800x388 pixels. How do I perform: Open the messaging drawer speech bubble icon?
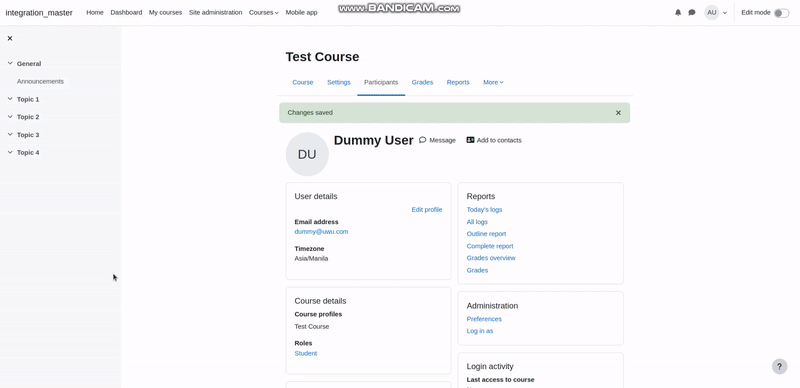pos(692,13)
